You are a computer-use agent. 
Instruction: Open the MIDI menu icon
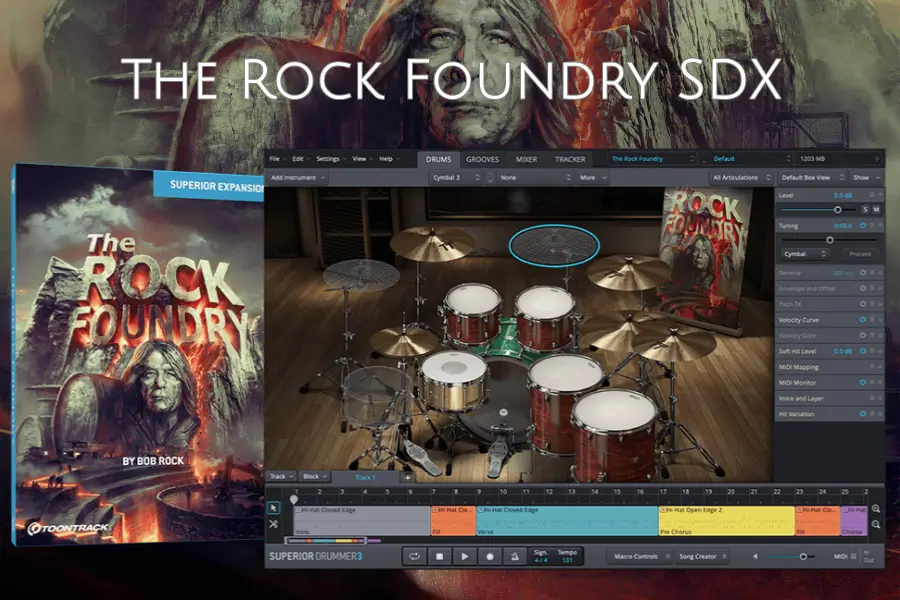[854, 556]
